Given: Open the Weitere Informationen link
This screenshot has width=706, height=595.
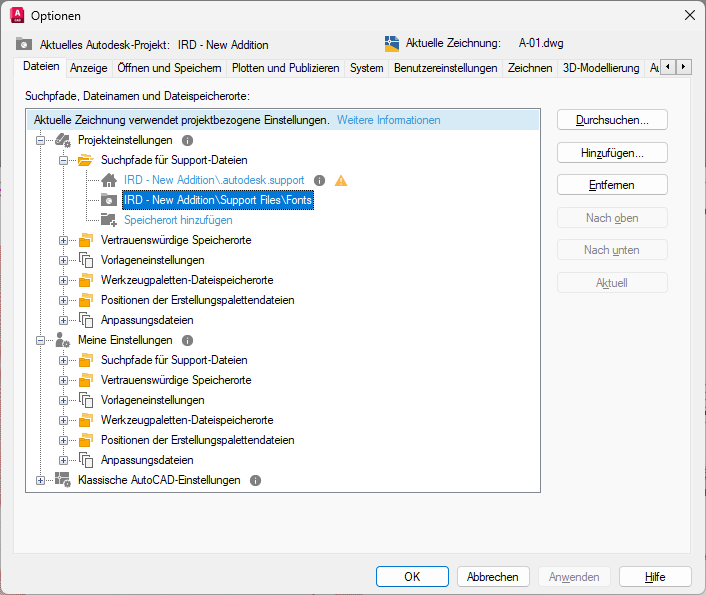Looking at the screenshot, I should pos(389,120).
